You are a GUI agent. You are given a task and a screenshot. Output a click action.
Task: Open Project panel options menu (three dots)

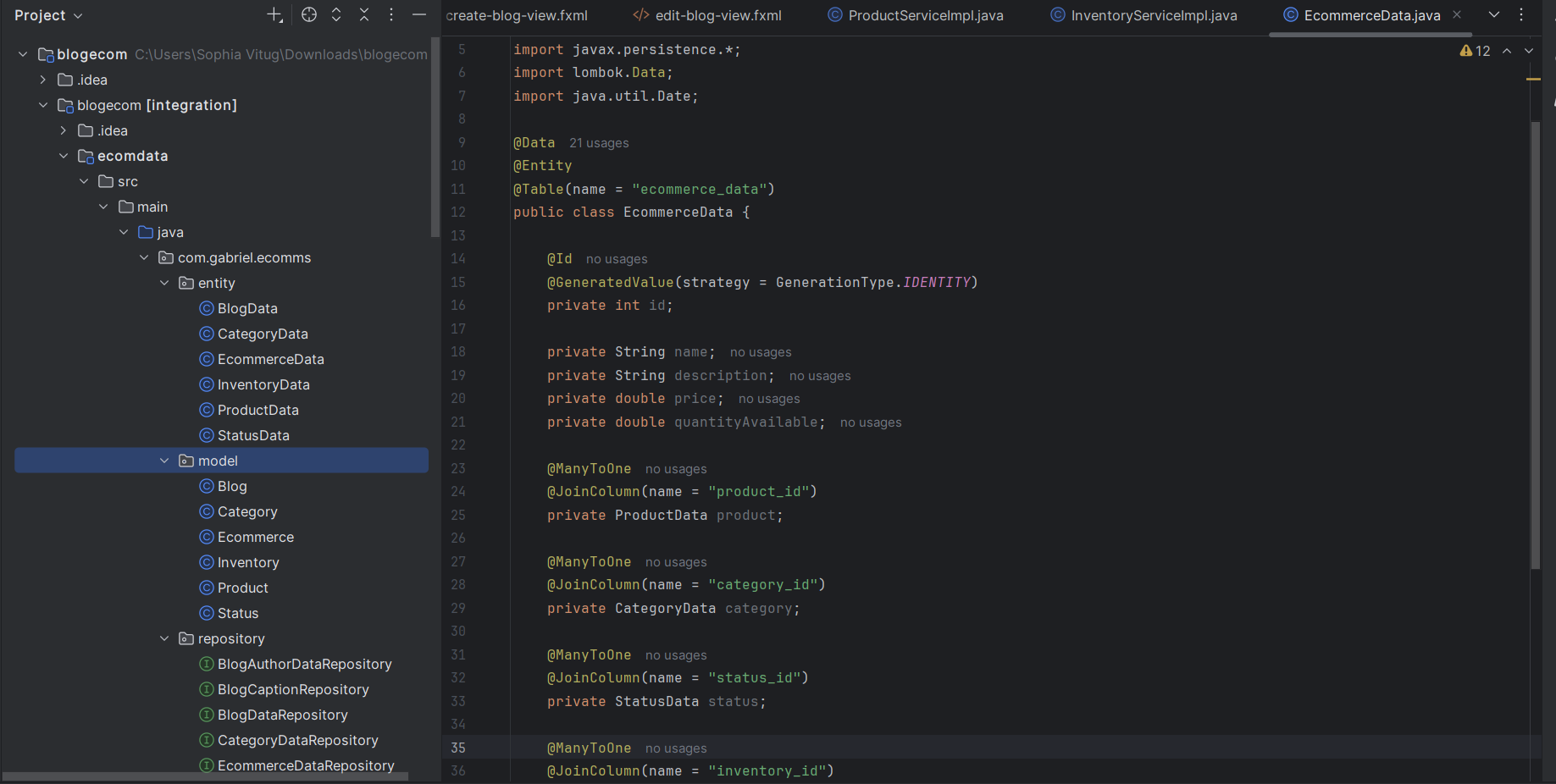tap(391, 15)
